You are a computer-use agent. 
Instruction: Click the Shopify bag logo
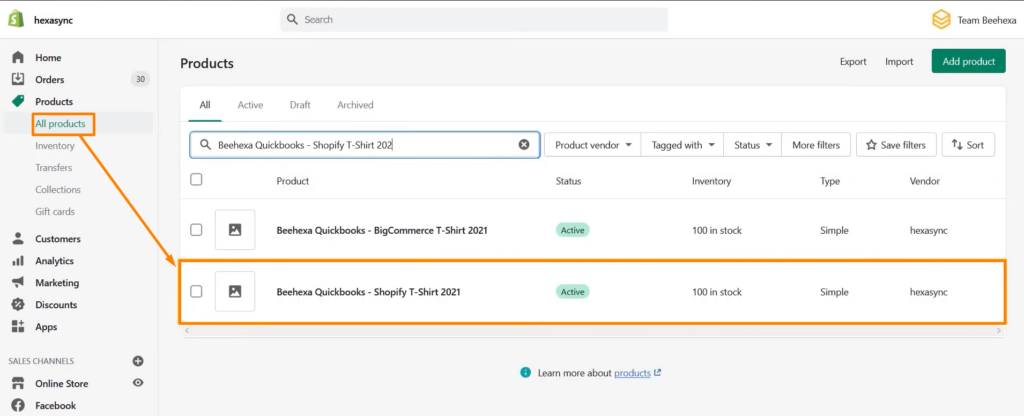[16, 20]
